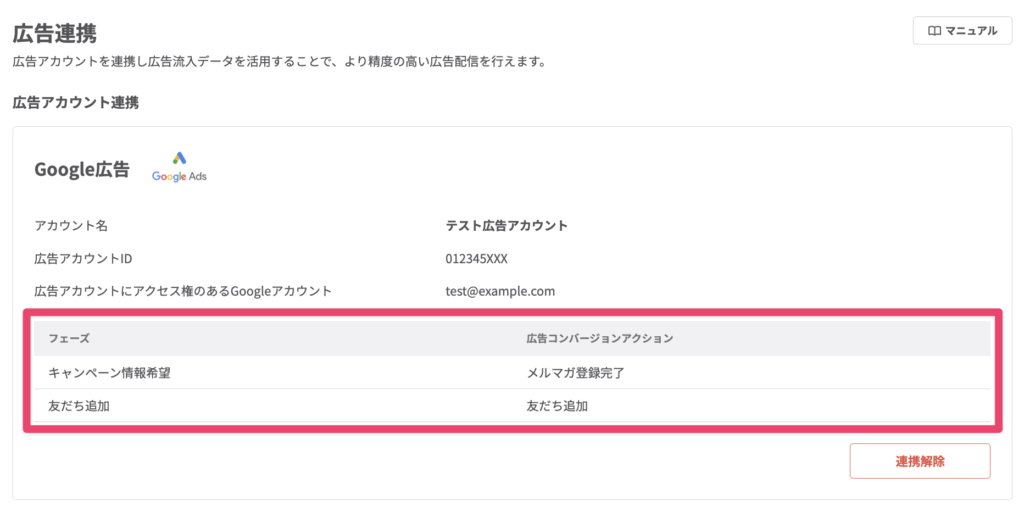
Task: Click the test@example.com email address
Action: point(500,291)
